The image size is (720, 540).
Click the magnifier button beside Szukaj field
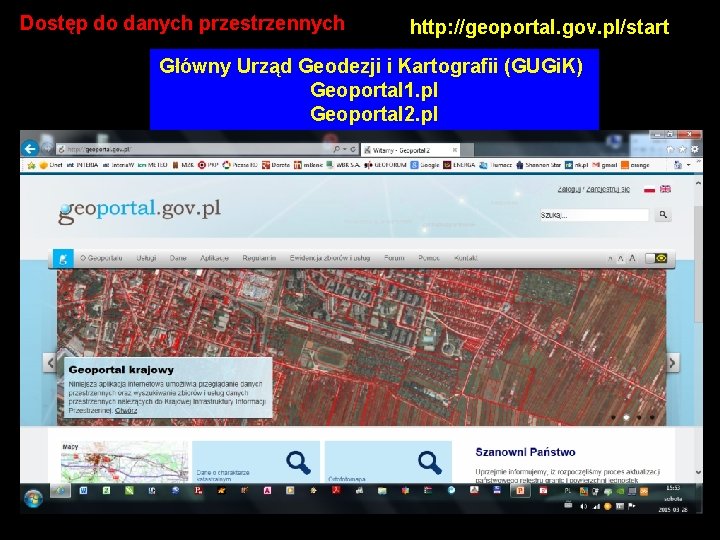click(x=663, y=215)
